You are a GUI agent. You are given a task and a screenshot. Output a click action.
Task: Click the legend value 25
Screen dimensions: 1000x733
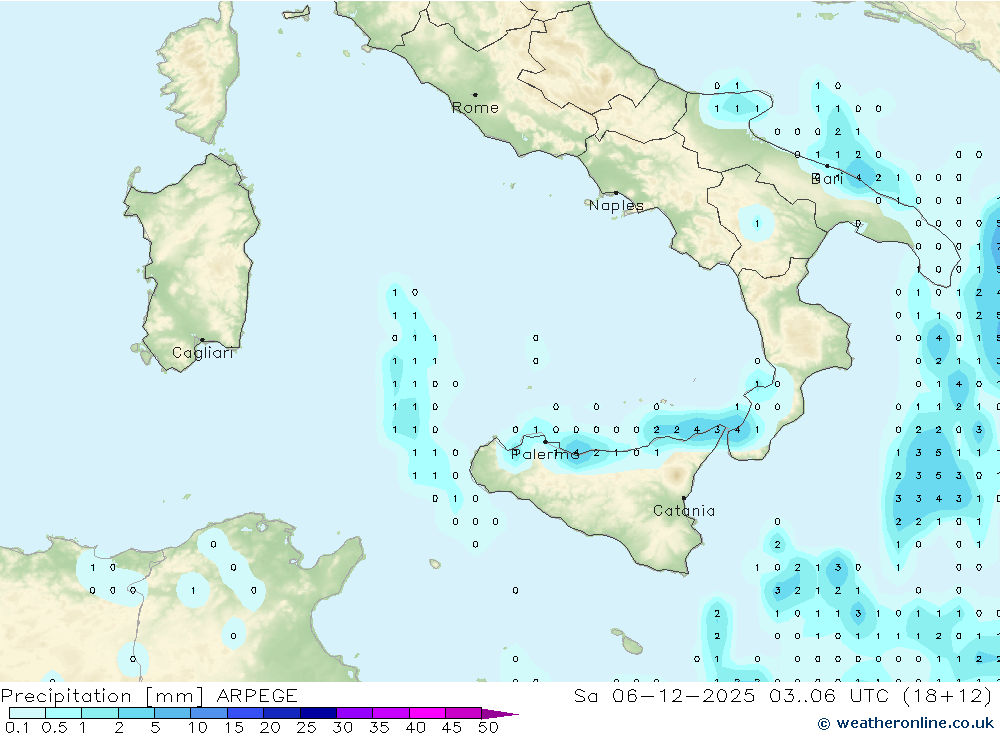click(x=307, y=727)
